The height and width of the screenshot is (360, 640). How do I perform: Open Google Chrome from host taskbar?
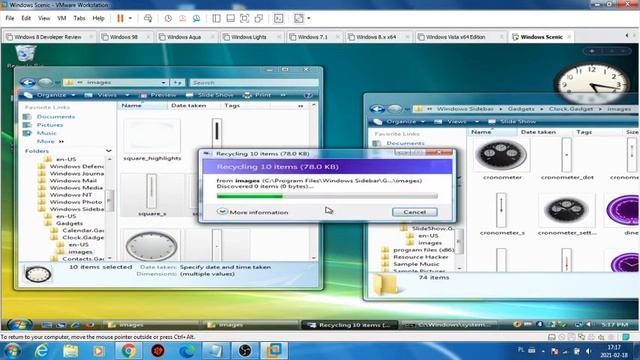coord(128,351)
